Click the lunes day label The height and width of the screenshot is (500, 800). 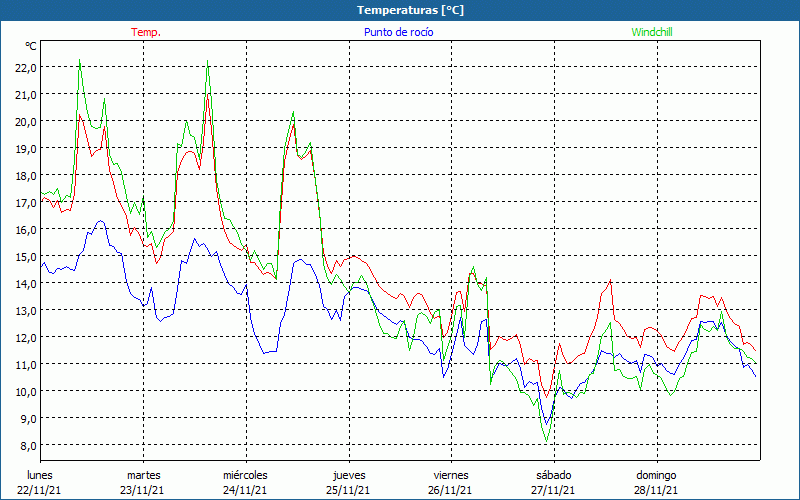[39, 475]
